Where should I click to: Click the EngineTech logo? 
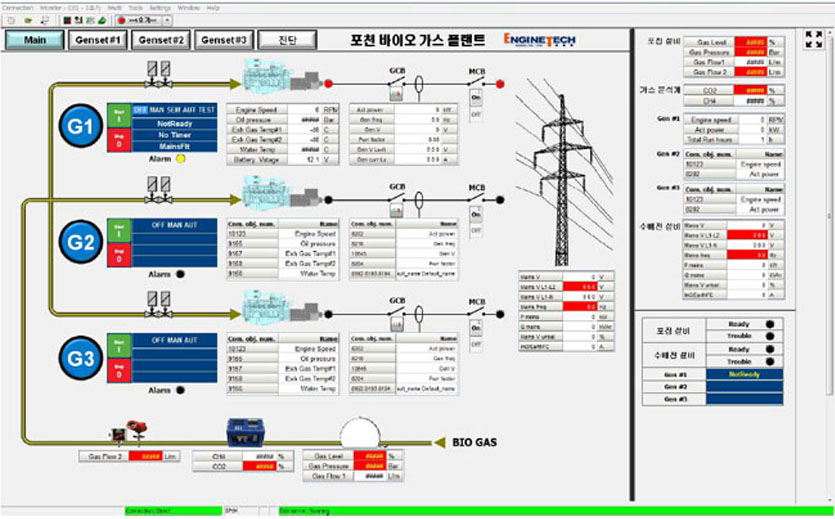[540, 40]
